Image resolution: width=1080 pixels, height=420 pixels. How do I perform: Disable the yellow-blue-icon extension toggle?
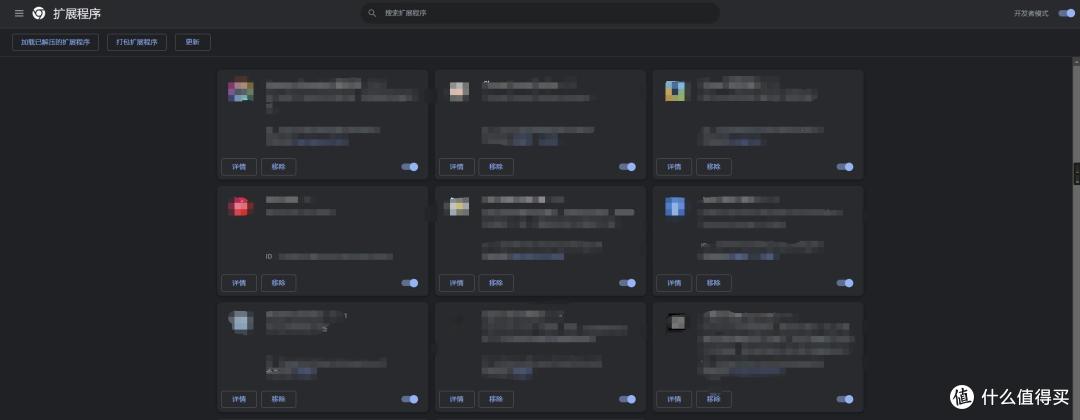[845, 167]
